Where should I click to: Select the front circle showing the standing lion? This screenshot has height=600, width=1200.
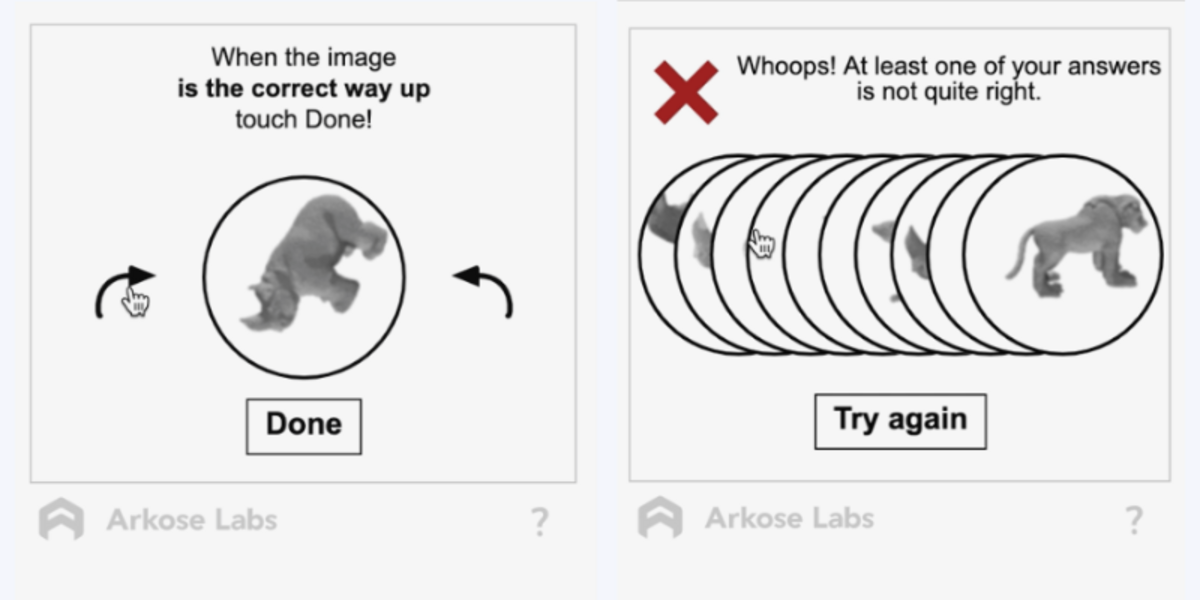click(x=1066, y=255)
